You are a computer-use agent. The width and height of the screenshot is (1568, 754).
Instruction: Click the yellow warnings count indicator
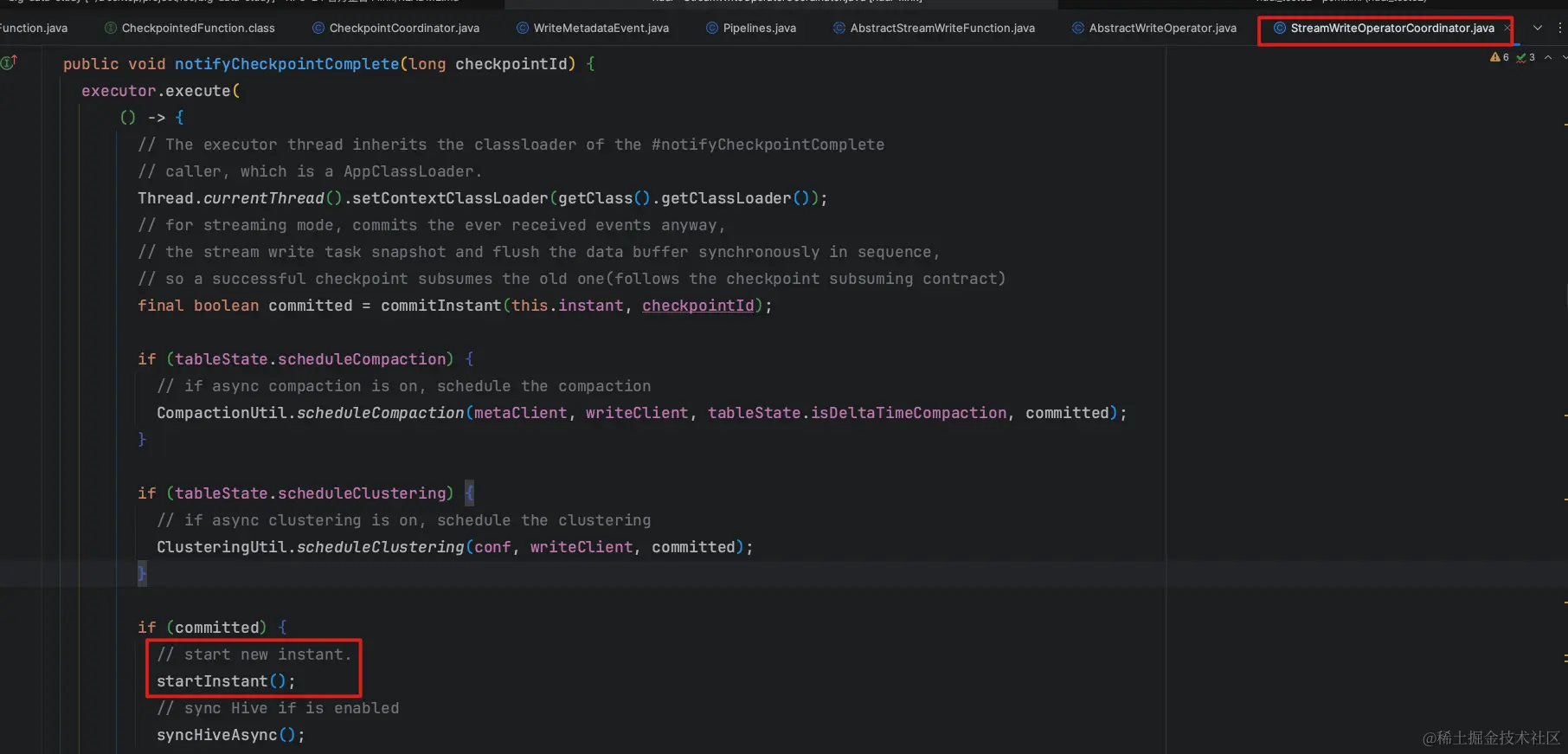click(1499, 57)
